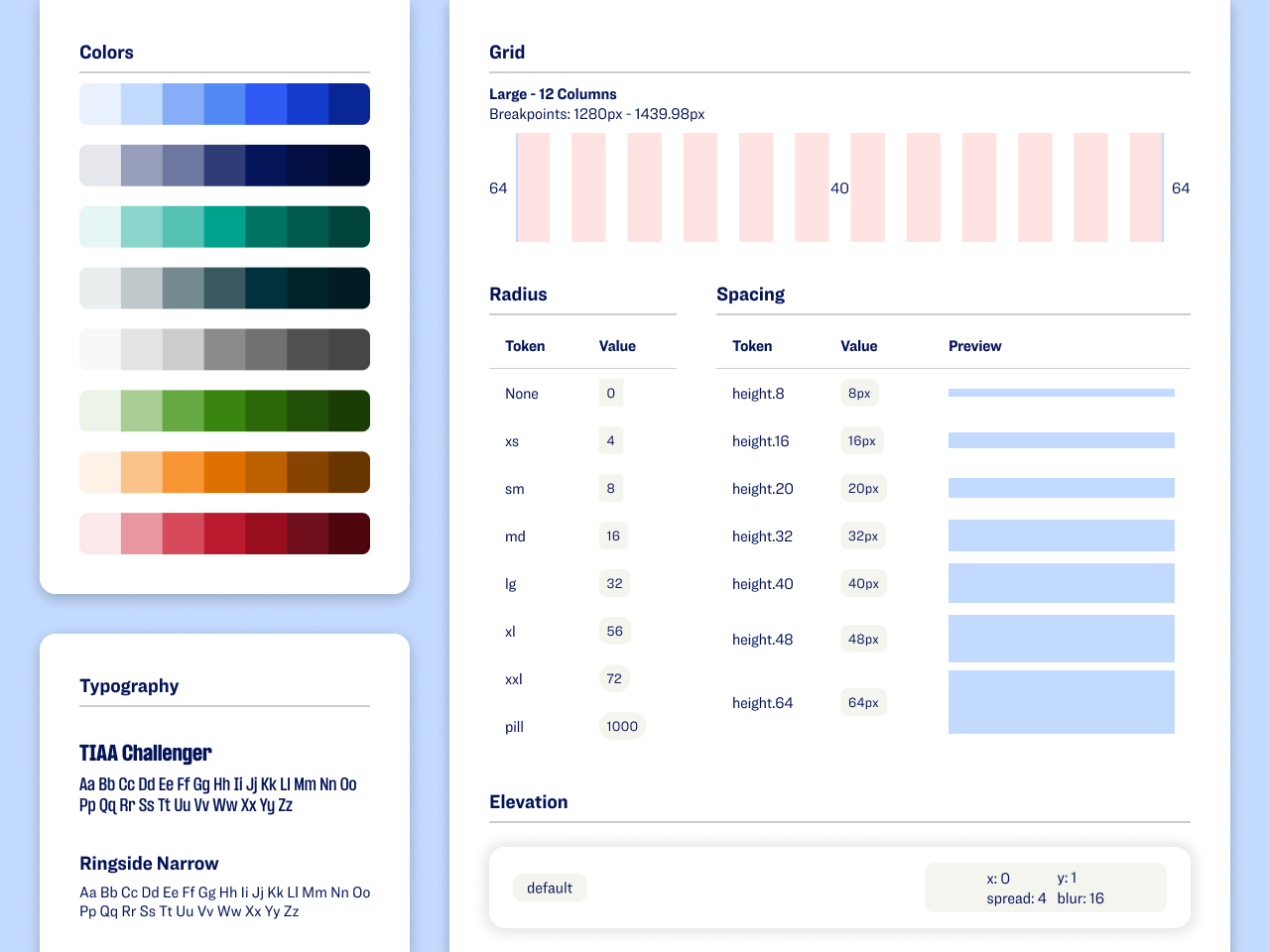Select the darkest swatch in the red row

tap(348, 534)
